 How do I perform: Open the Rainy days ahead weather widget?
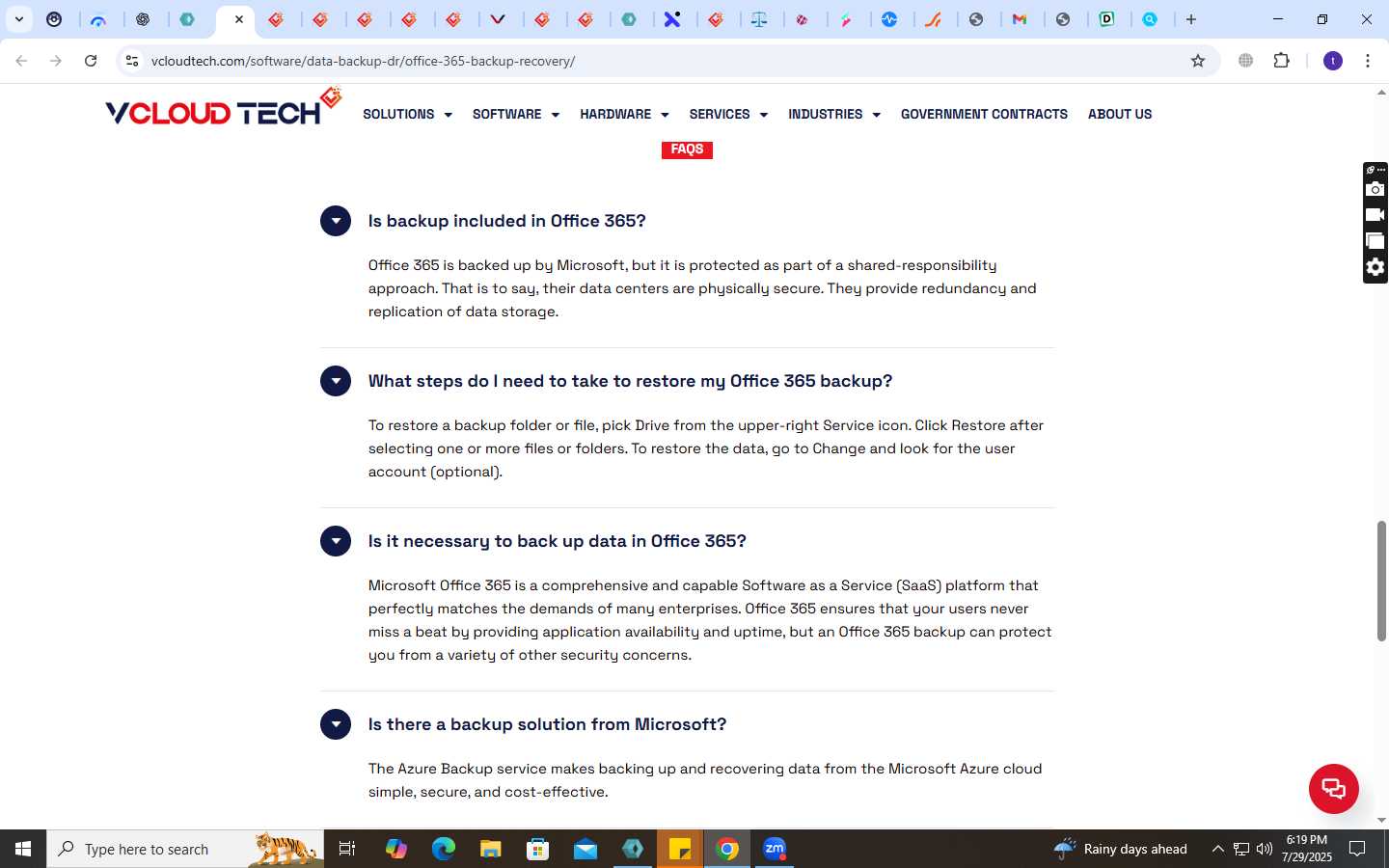pyautogui.click(x=1121, y=849)
